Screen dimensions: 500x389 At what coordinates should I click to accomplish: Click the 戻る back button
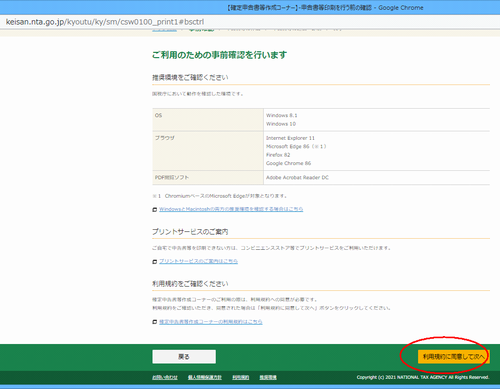(x=184, y=357)
